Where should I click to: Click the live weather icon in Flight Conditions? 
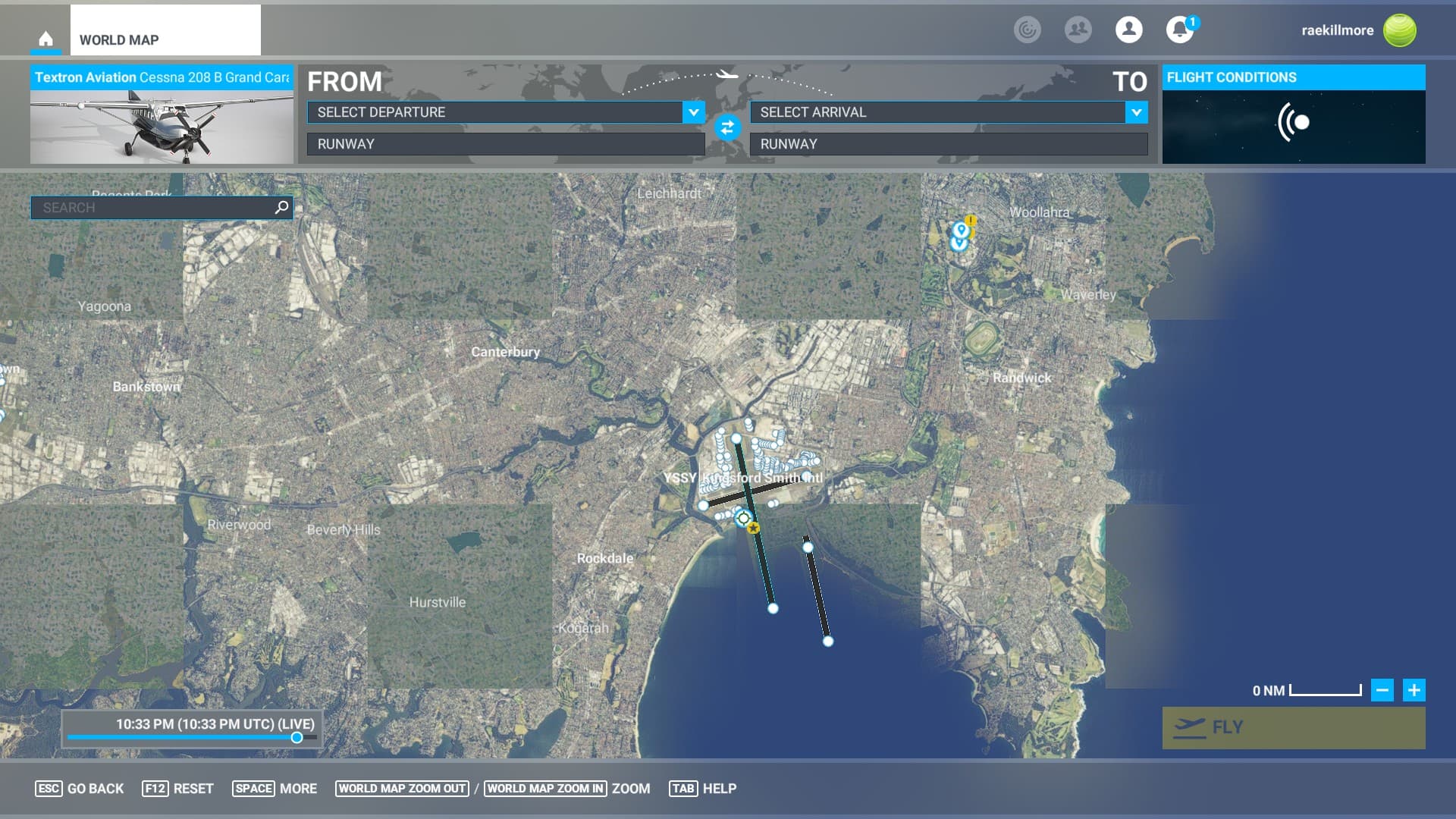1294,122
